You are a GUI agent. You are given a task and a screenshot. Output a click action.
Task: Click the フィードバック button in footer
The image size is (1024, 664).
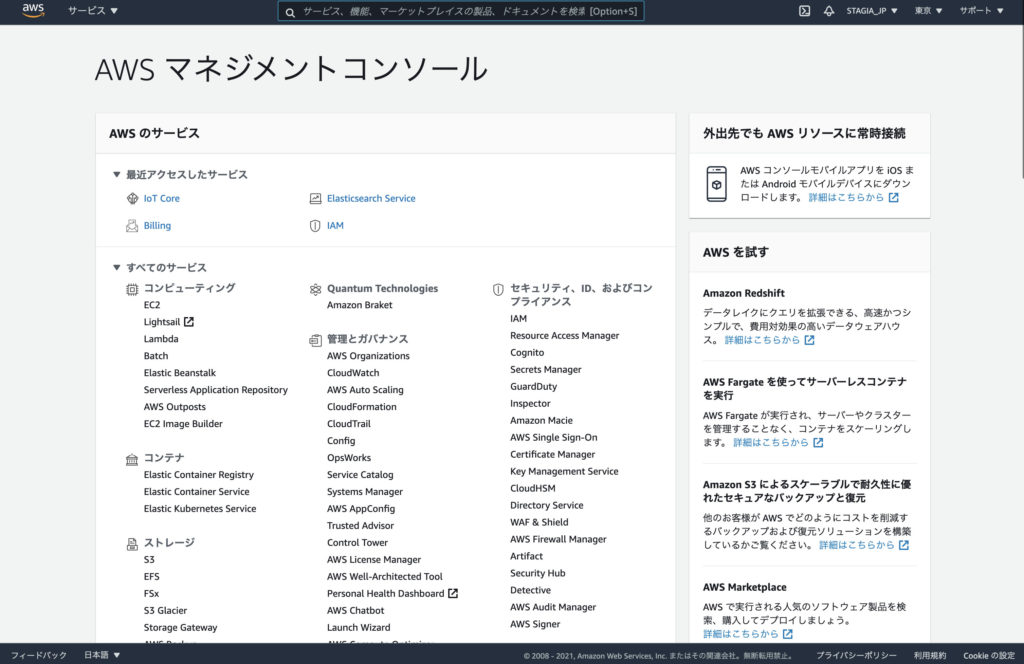point(38,655)
